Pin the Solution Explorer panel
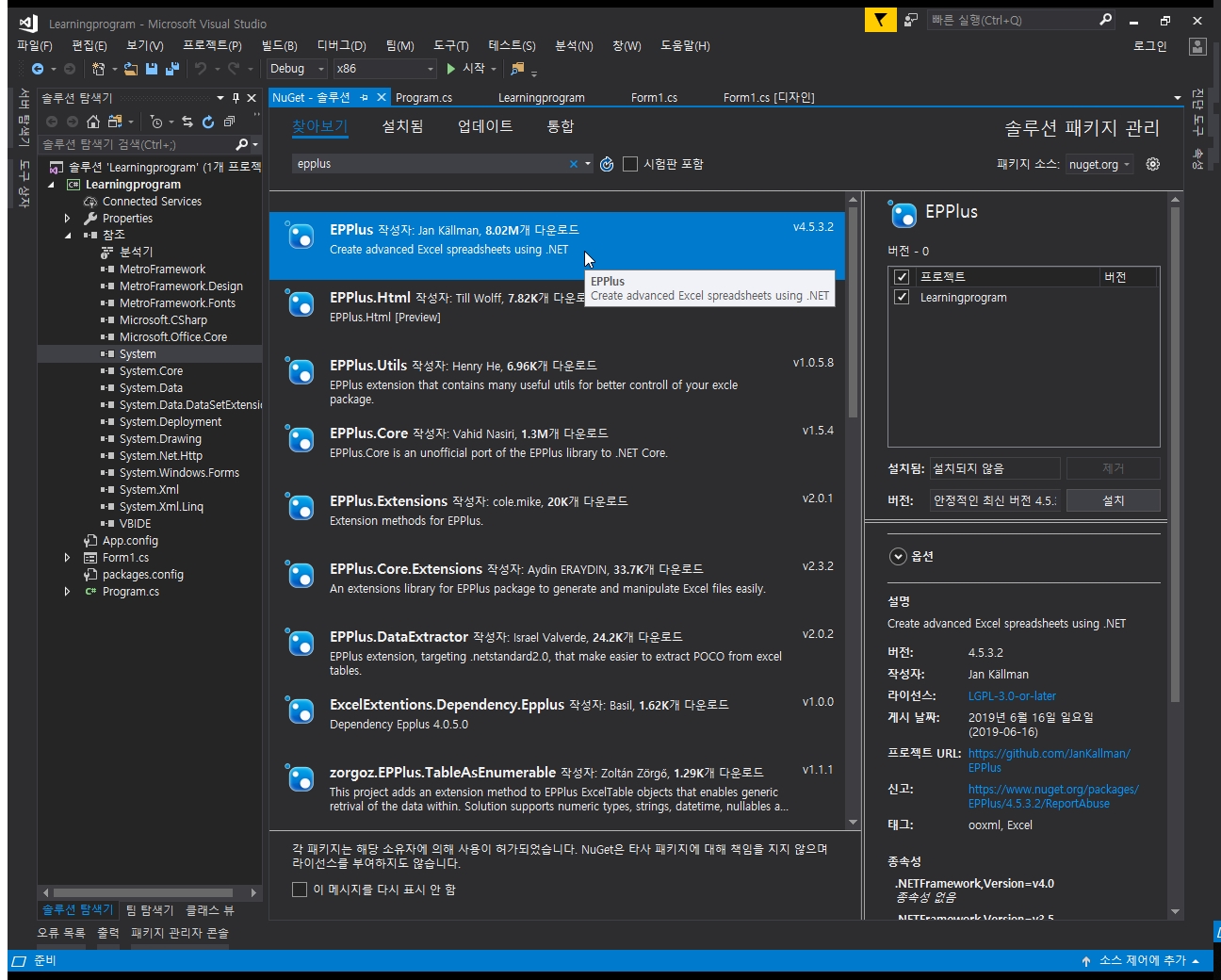 click(236, 98)
